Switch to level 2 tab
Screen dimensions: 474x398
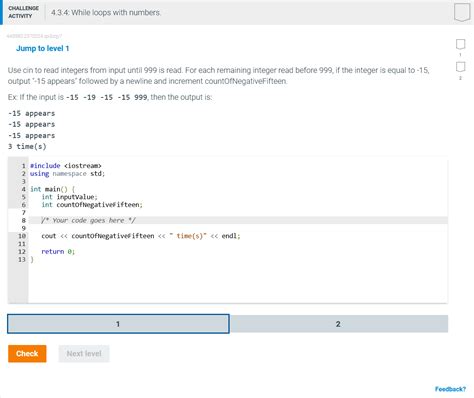click(x=339, y=324)
